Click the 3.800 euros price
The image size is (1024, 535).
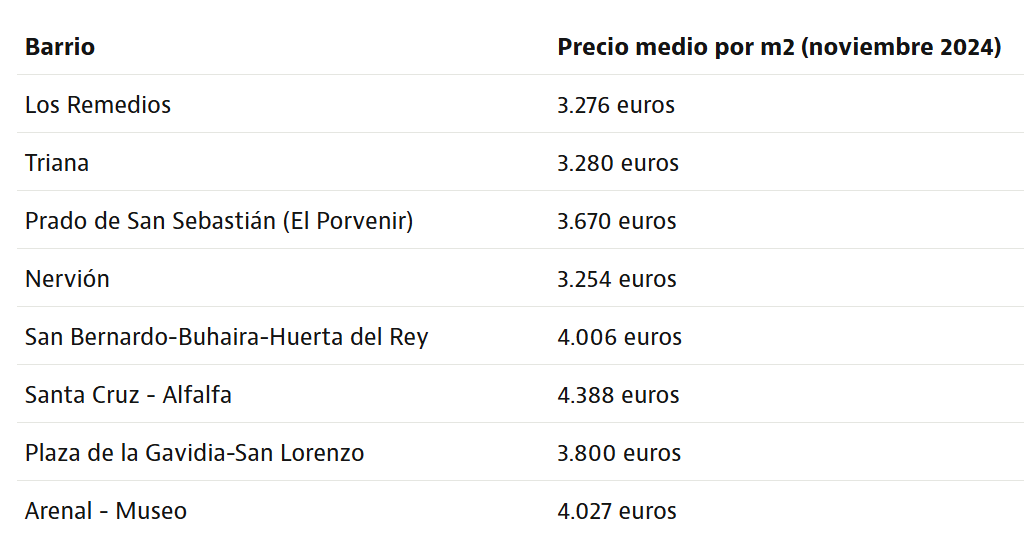coord(619,453)
